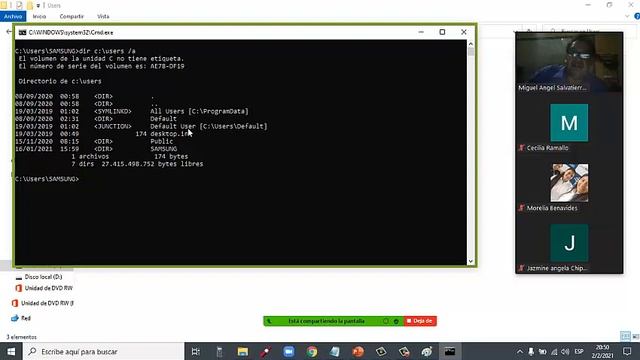Click Morelia Benavides' photo thumbnail
Image resolution: width=640 pixels, height=360 pixels.
[x=569, y=182]
